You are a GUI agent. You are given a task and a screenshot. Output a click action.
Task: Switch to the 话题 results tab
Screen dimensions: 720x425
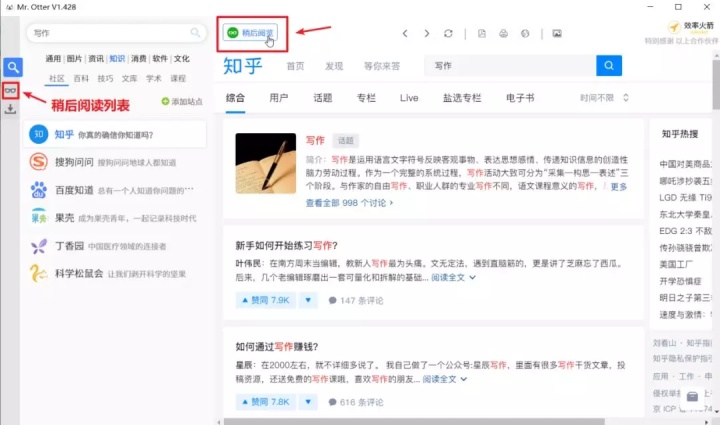click(323, 98)
